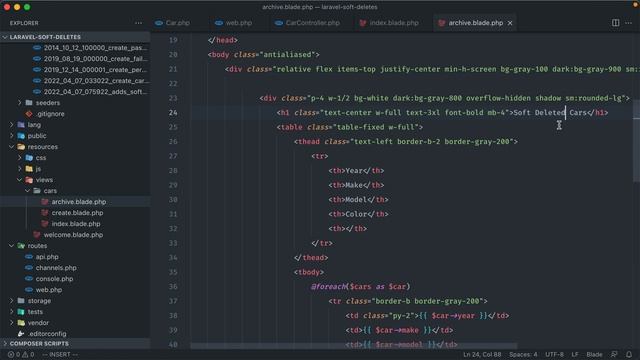Open Explorer panel more actions ellipsis
This screenshot has height=360, width=640.
pos(138,23)
